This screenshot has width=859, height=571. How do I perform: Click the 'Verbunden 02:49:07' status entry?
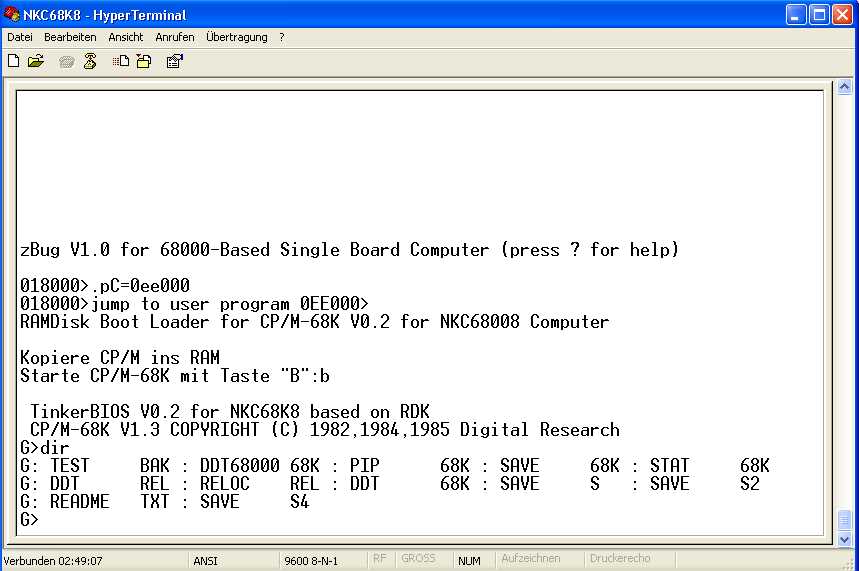point(53,561)
